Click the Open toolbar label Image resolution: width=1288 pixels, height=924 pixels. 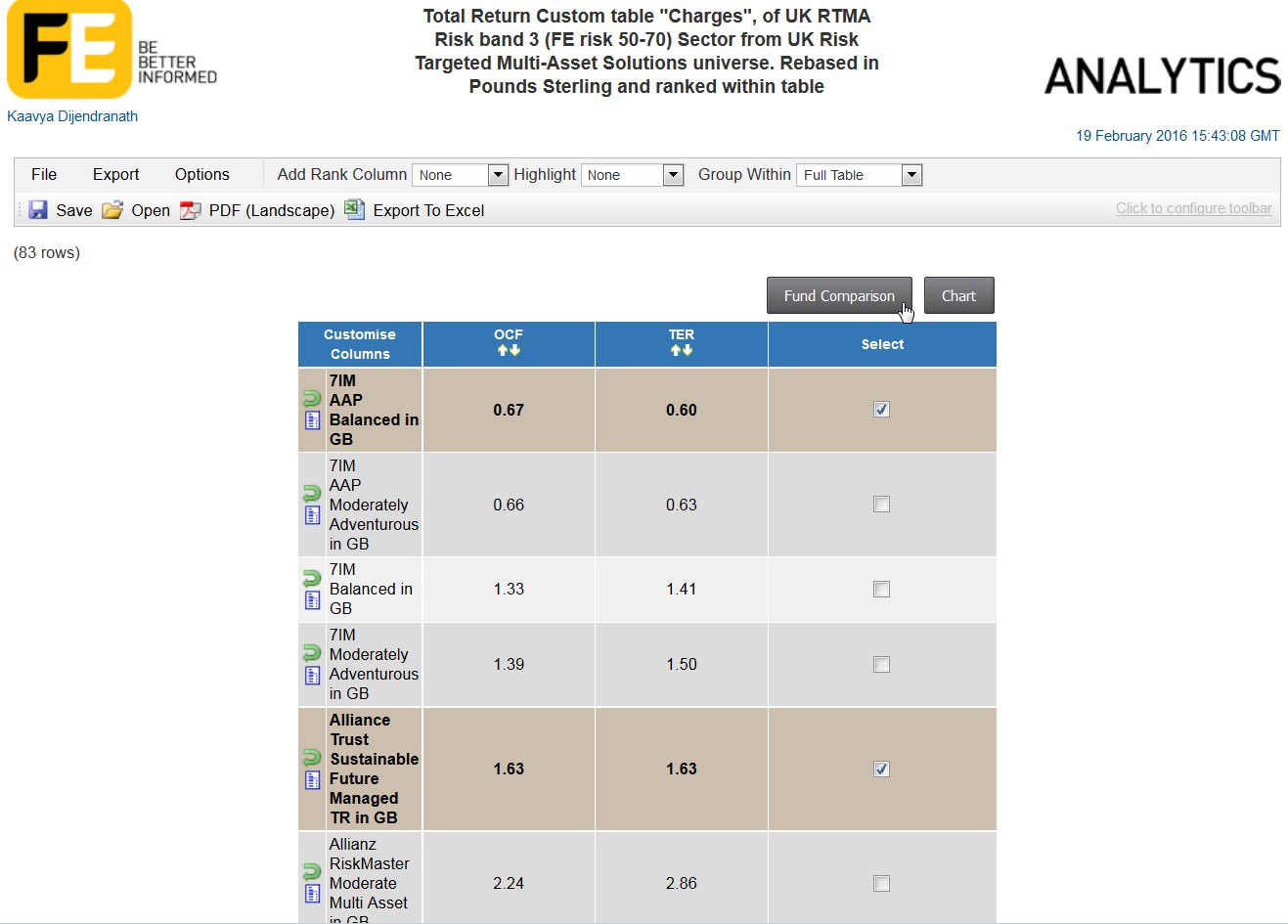pyautogui.click(x=151, y=210)
